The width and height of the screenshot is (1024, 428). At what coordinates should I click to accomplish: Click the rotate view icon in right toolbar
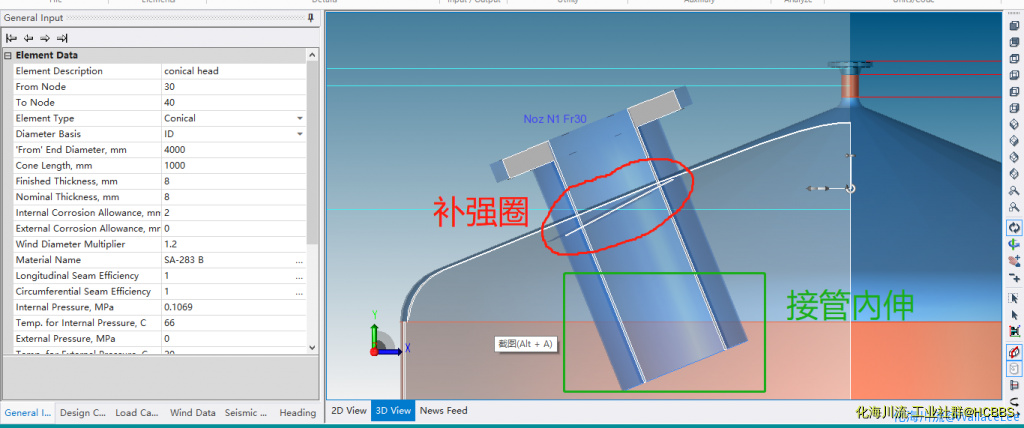coord(1014,227)
